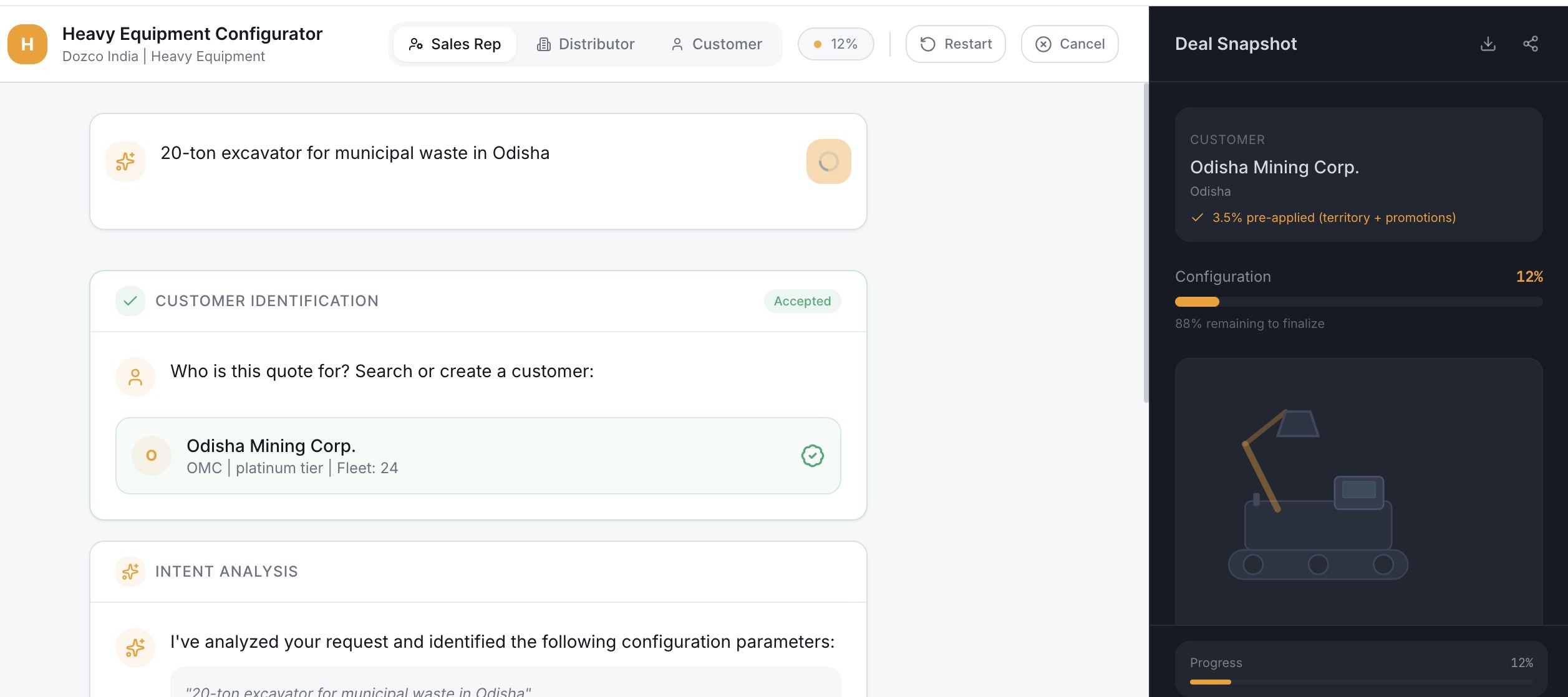
Task: Click the verified badge on Odisha Mining Corp
Action: [x=811, y=456]
